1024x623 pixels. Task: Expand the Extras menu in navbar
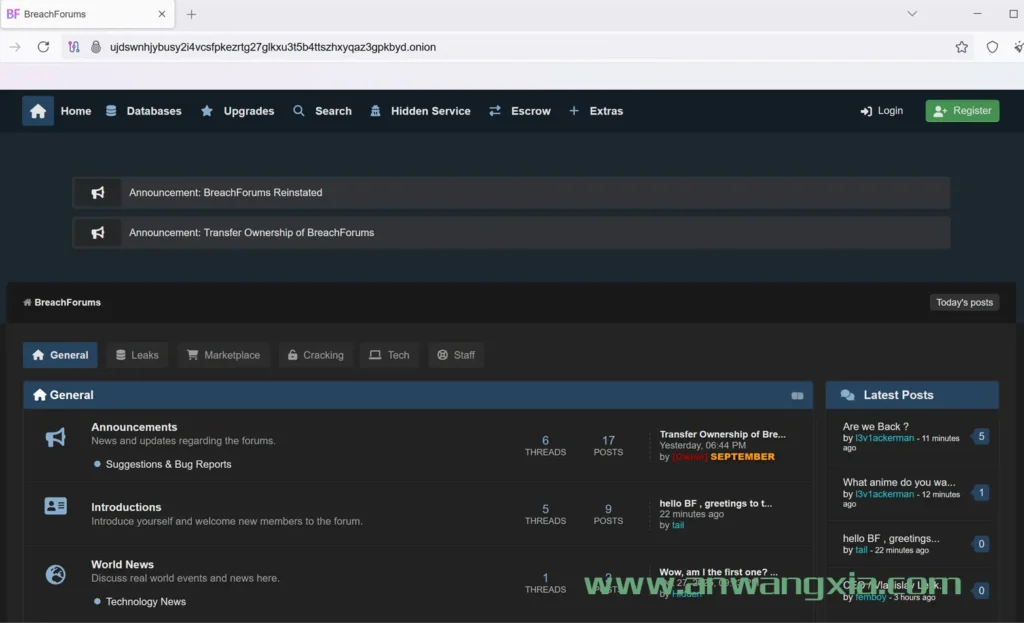596,111
